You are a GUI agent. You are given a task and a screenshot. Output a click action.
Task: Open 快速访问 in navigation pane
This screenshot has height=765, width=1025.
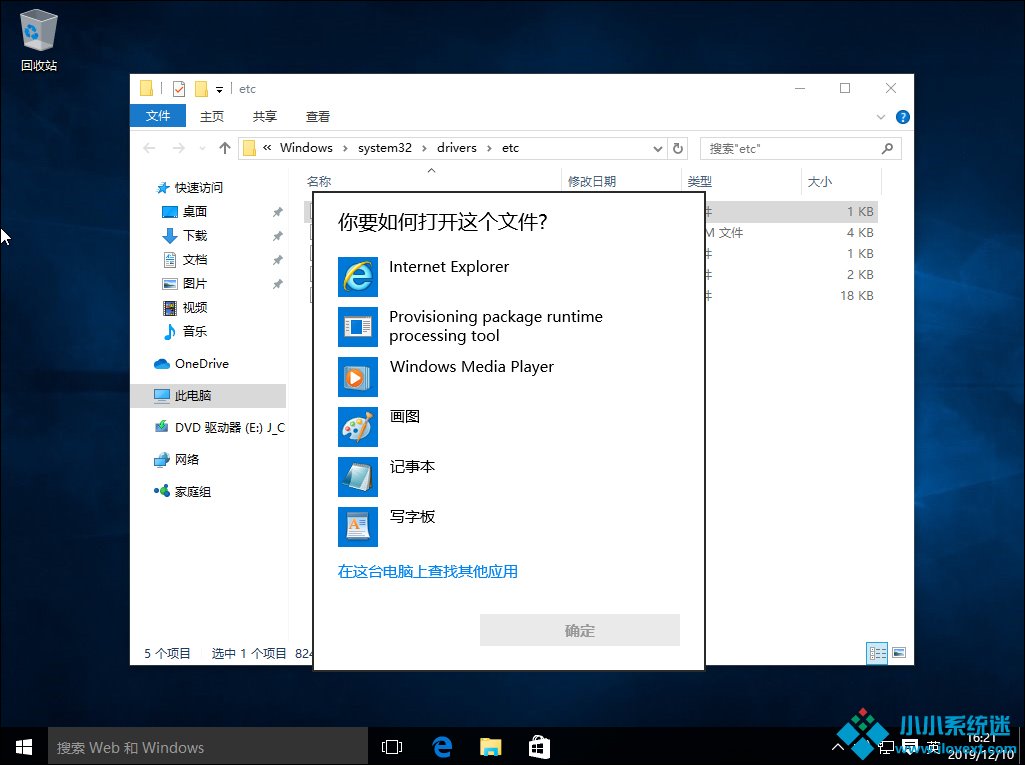[x=199, y=188]
